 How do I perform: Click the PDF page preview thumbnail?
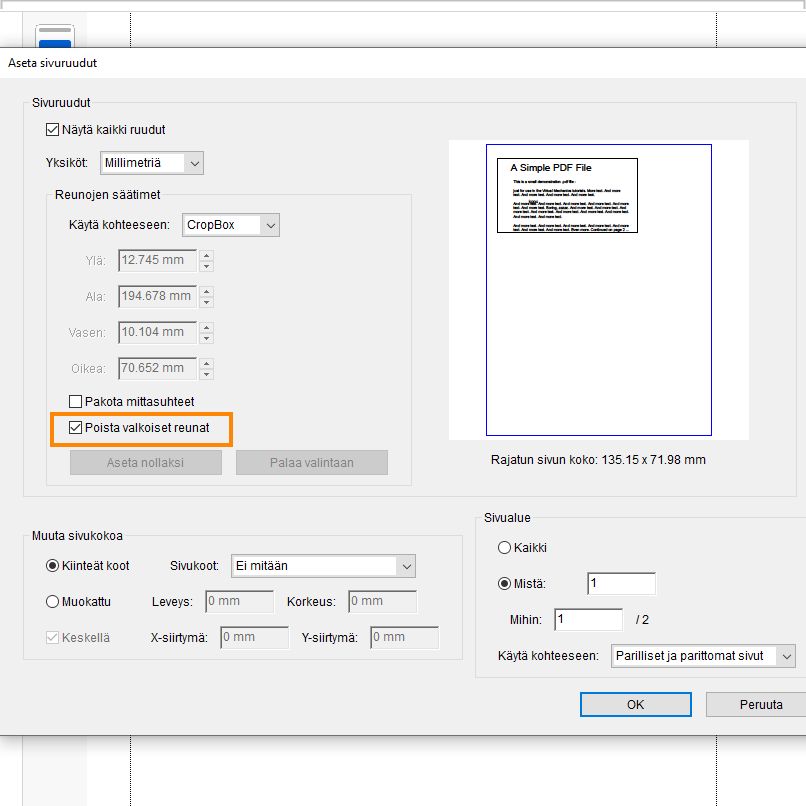598,290
